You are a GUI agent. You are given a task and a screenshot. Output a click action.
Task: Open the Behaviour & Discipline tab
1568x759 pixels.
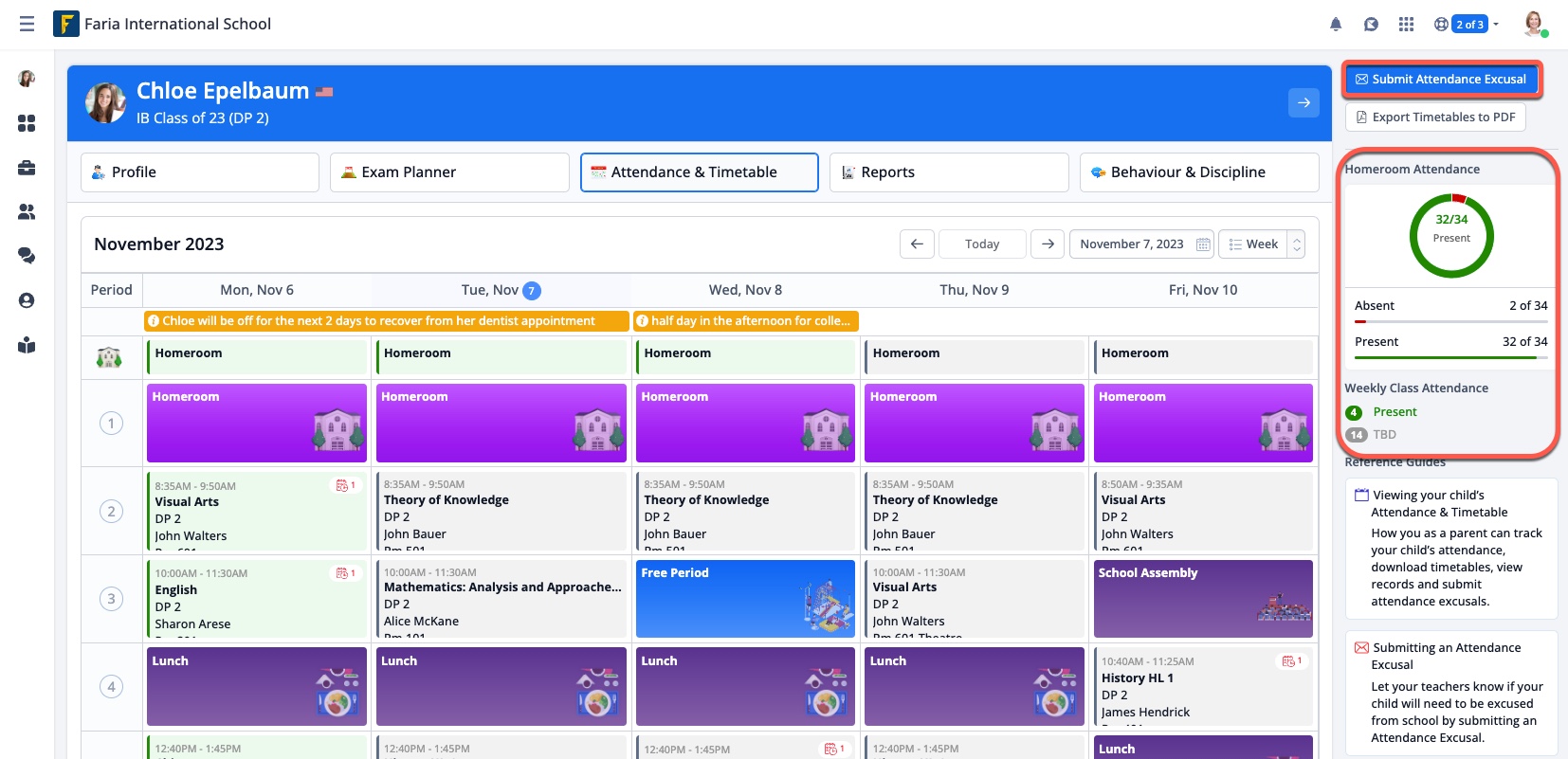[1198, 172]
